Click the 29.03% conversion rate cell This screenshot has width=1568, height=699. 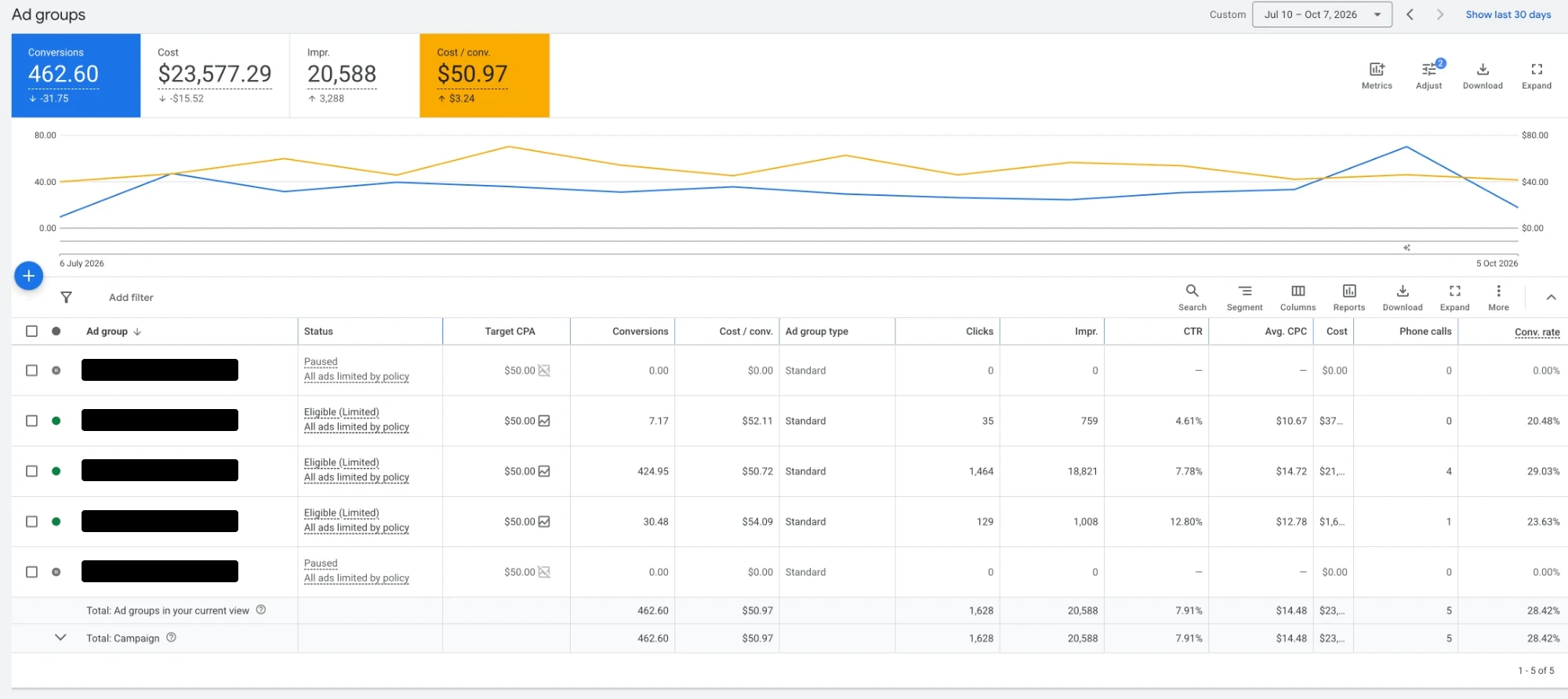1543,472
